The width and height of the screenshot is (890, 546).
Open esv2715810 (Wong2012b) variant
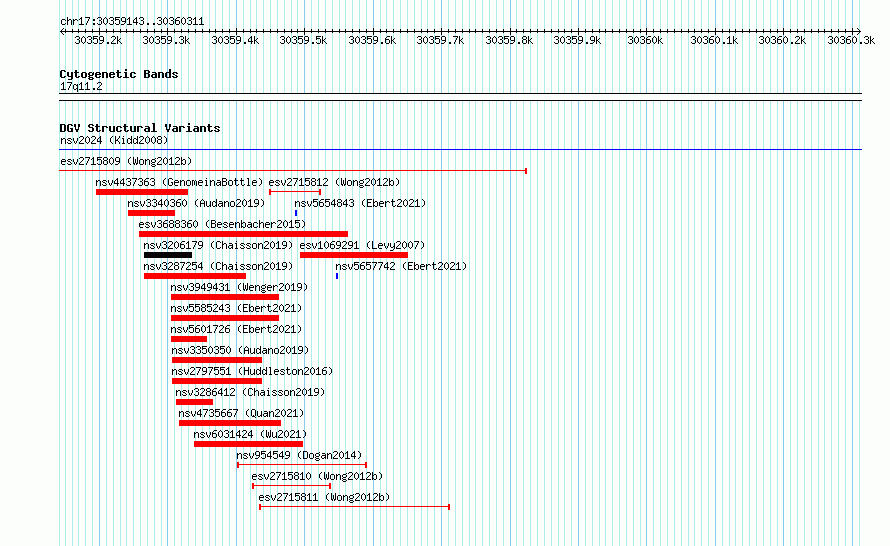click(x=317, y=476)
